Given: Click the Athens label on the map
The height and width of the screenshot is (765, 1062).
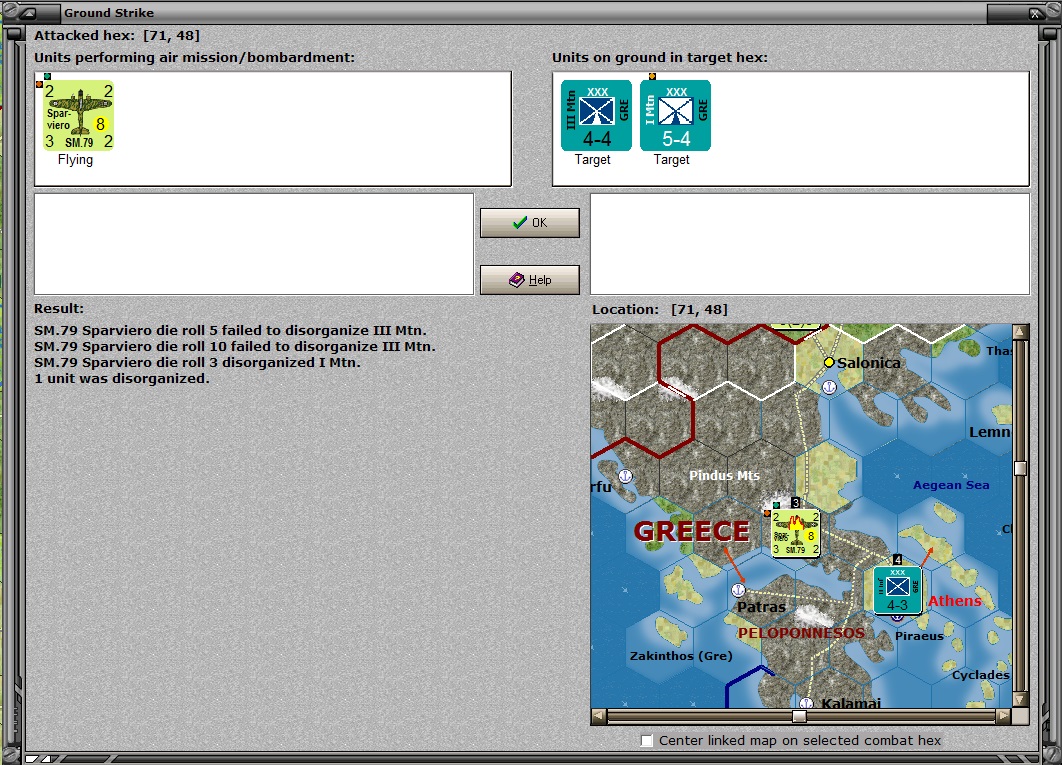Looking at the screenshot, I should [x=954, y=601].
